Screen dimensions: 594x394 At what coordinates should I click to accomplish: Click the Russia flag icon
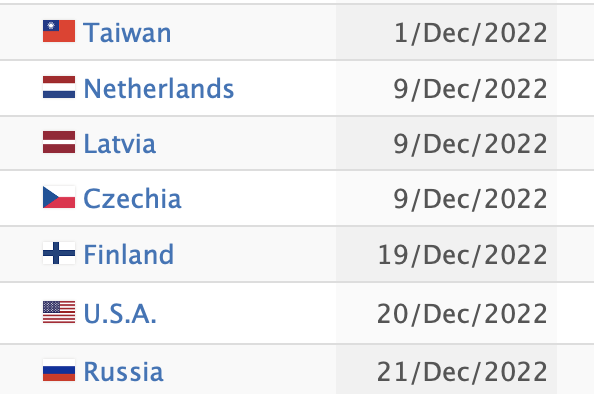(x=59, y=370)
